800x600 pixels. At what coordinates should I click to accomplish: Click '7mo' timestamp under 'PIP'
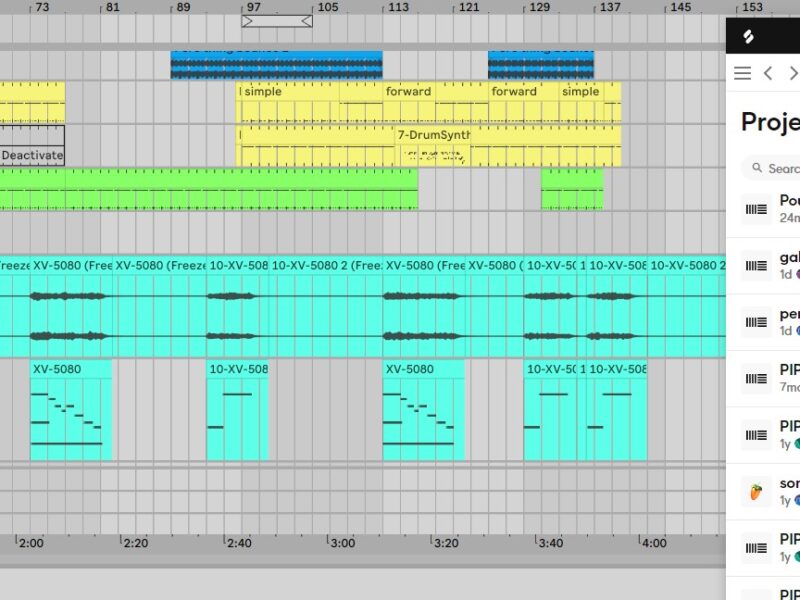tap(790, 387)
